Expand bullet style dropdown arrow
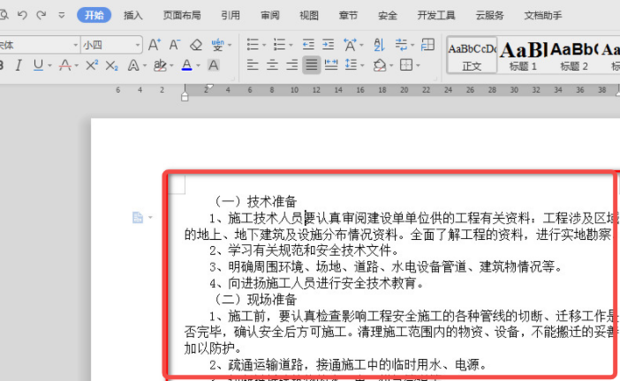Screen dimensions: 620x381 point(264,45)
